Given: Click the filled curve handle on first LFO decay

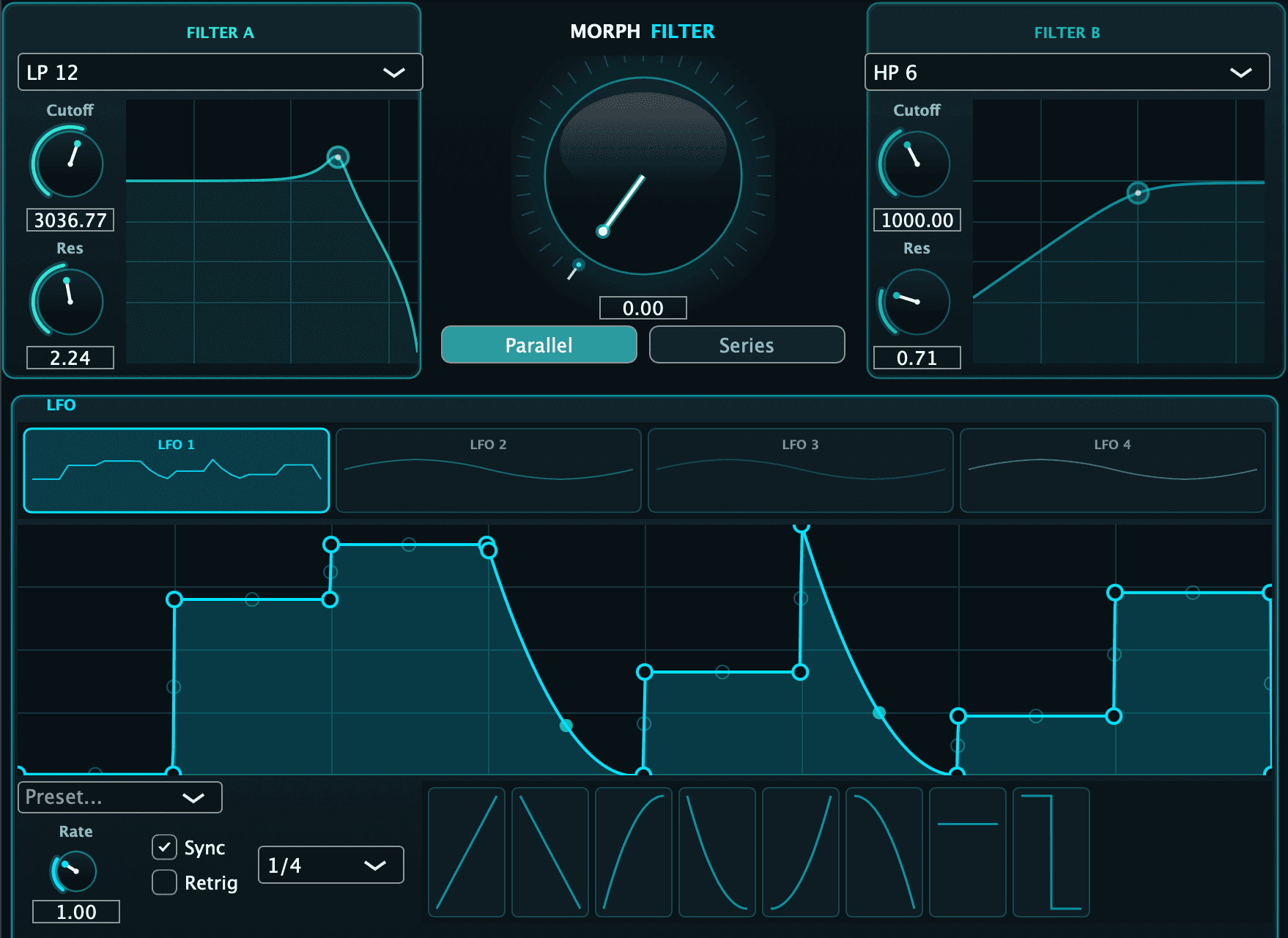Looking at the screenshot, I should [566, 725].
